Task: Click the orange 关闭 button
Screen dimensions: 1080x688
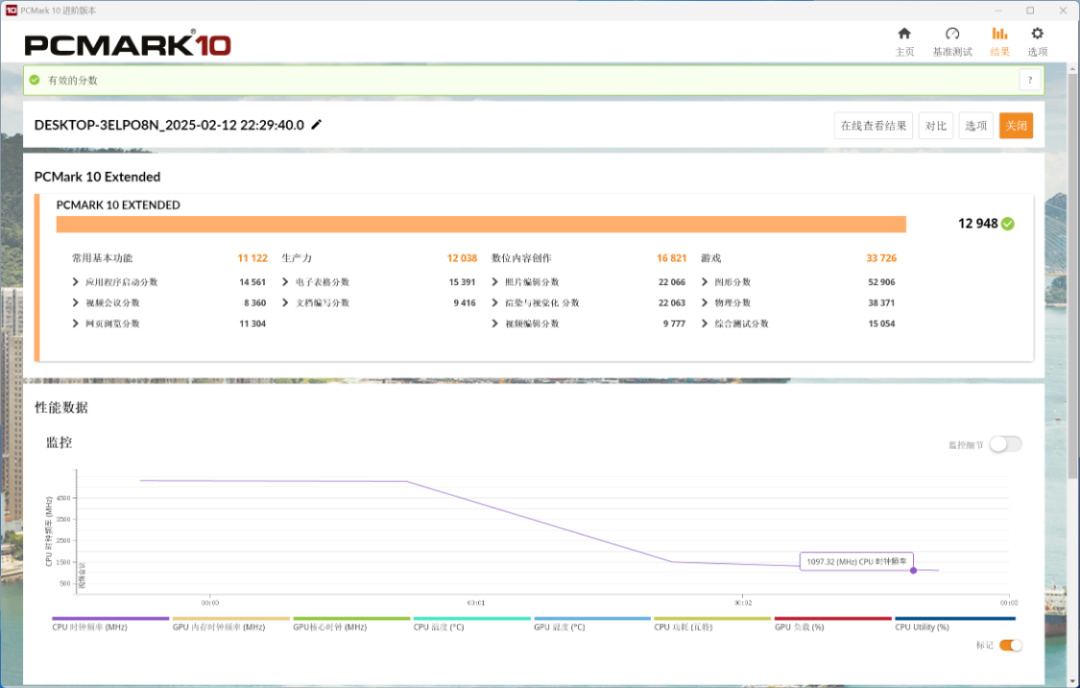Action: [x=1016, y=125]
